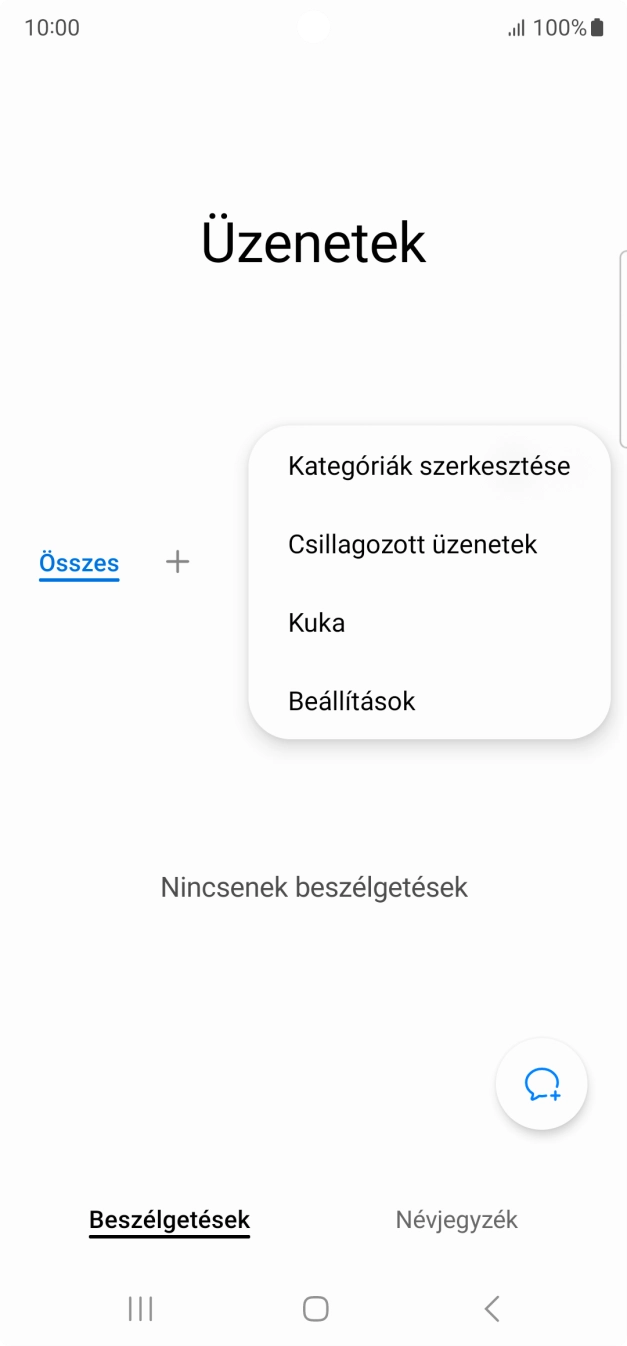Tap the new conversation compose icon

[541, 1084]
